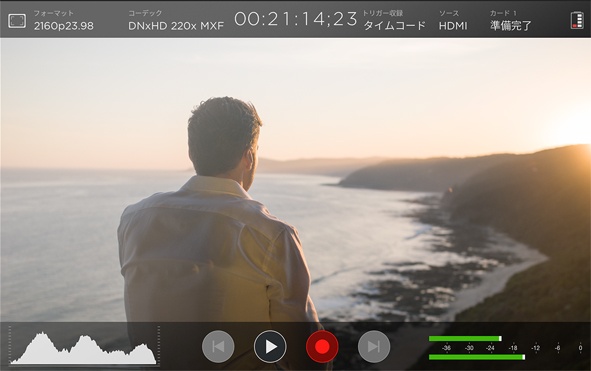Tap the histogram display
Viewport: 591px width, 371px height.
pyautogui.click(x=84, y=346)
